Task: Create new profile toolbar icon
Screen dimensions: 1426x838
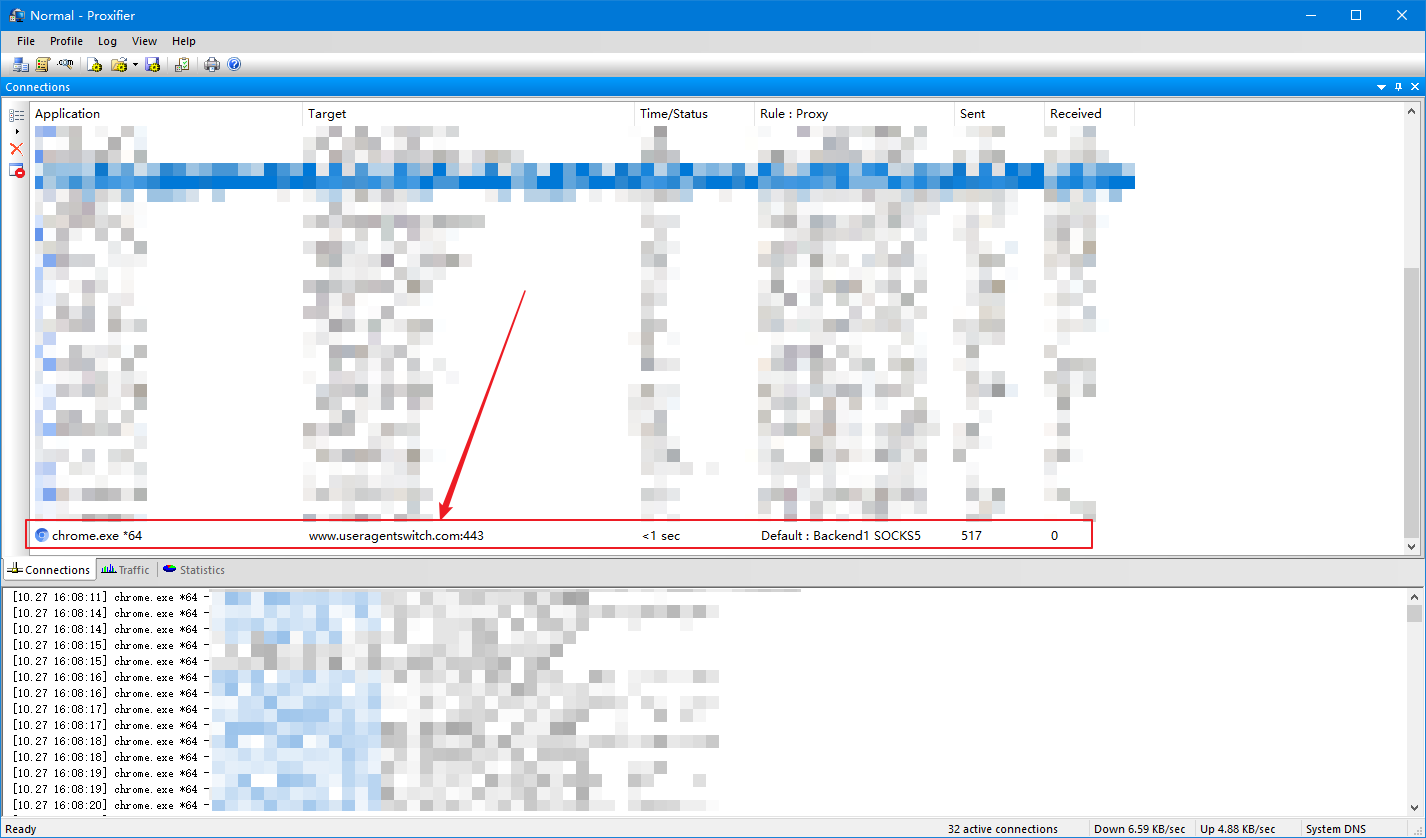Action: (95, 65)
